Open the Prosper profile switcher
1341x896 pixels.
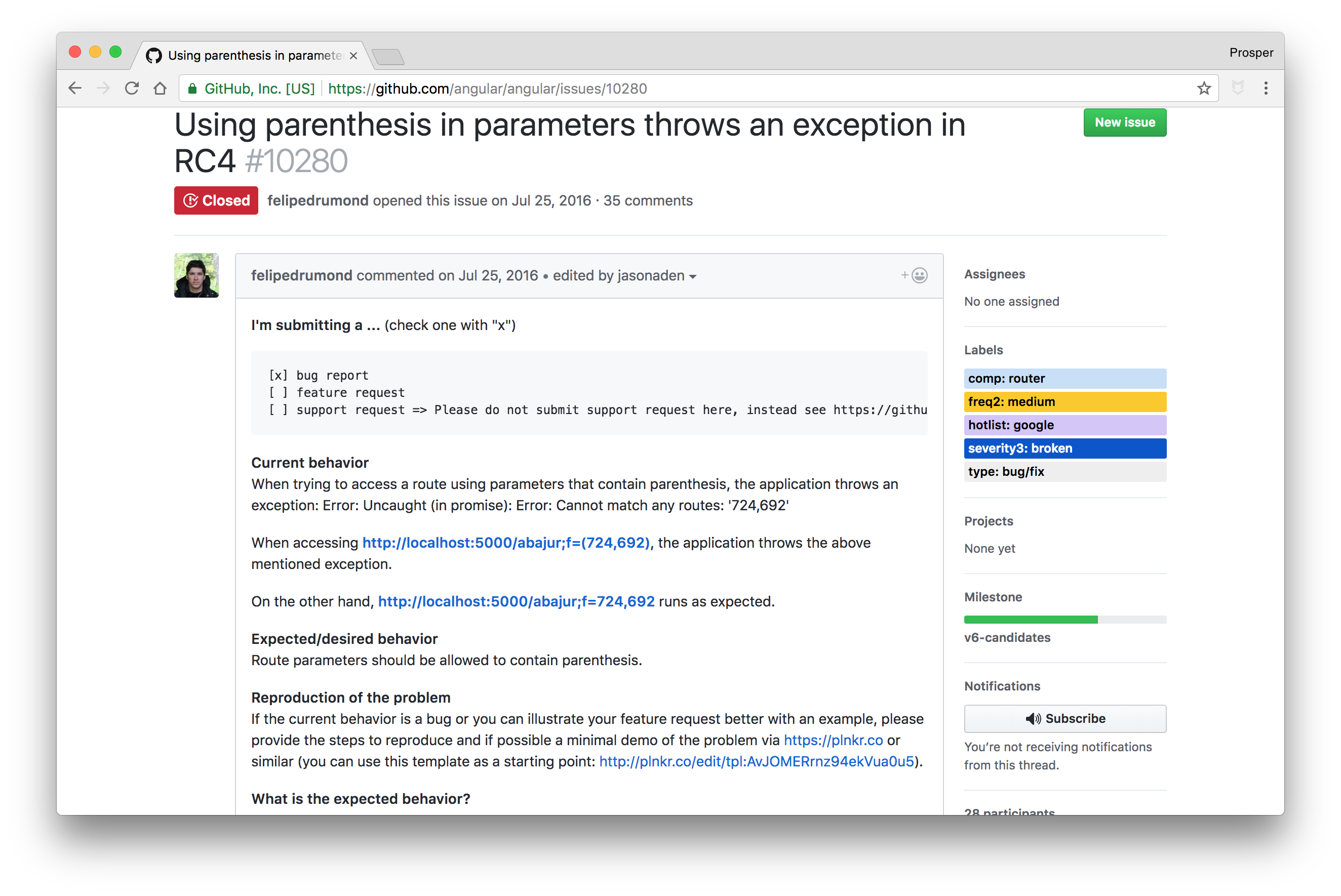point(1251,53)
